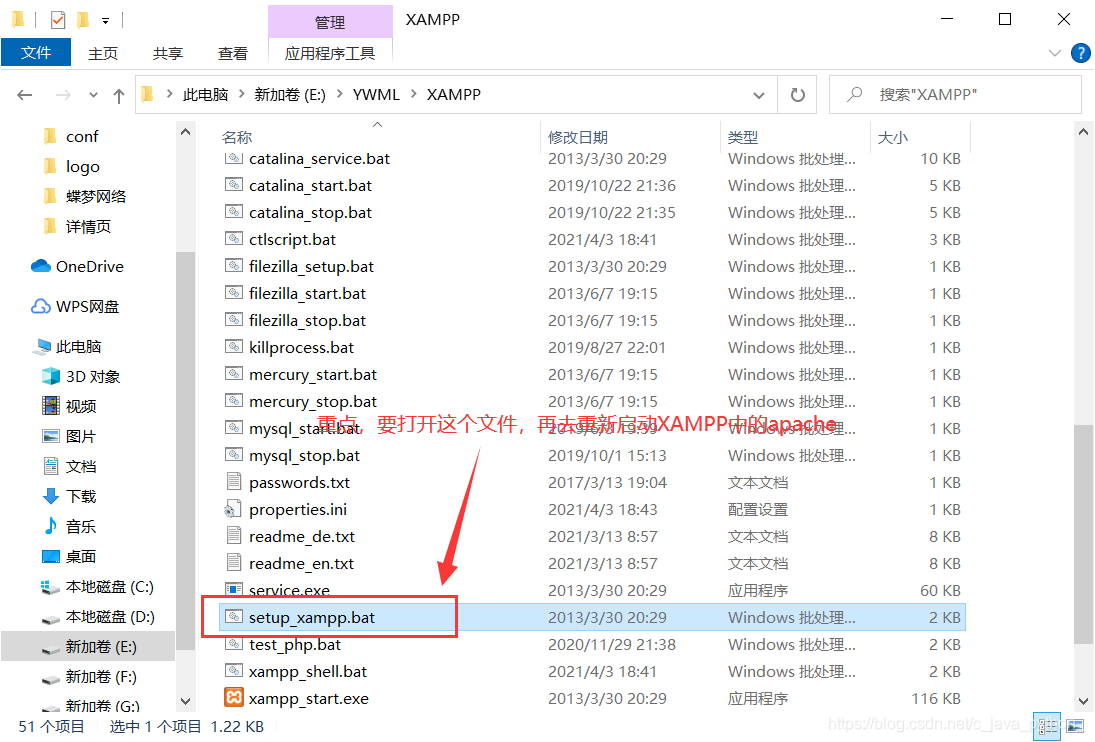Click the ctlscript.bat file icon
This screenshot has height=742, width=1095.
click(233, 239)
